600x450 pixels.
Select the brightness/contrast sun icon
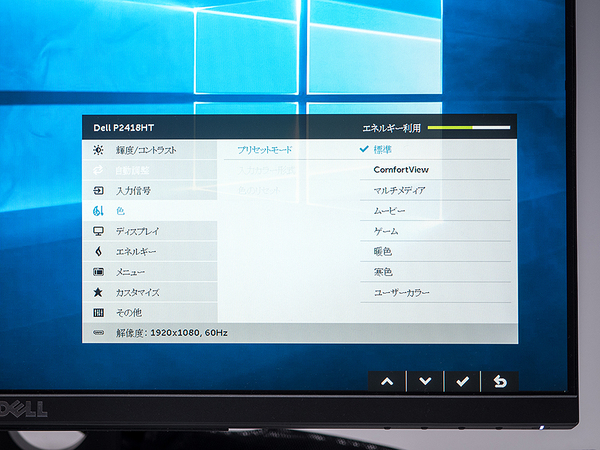coord(98,150)
